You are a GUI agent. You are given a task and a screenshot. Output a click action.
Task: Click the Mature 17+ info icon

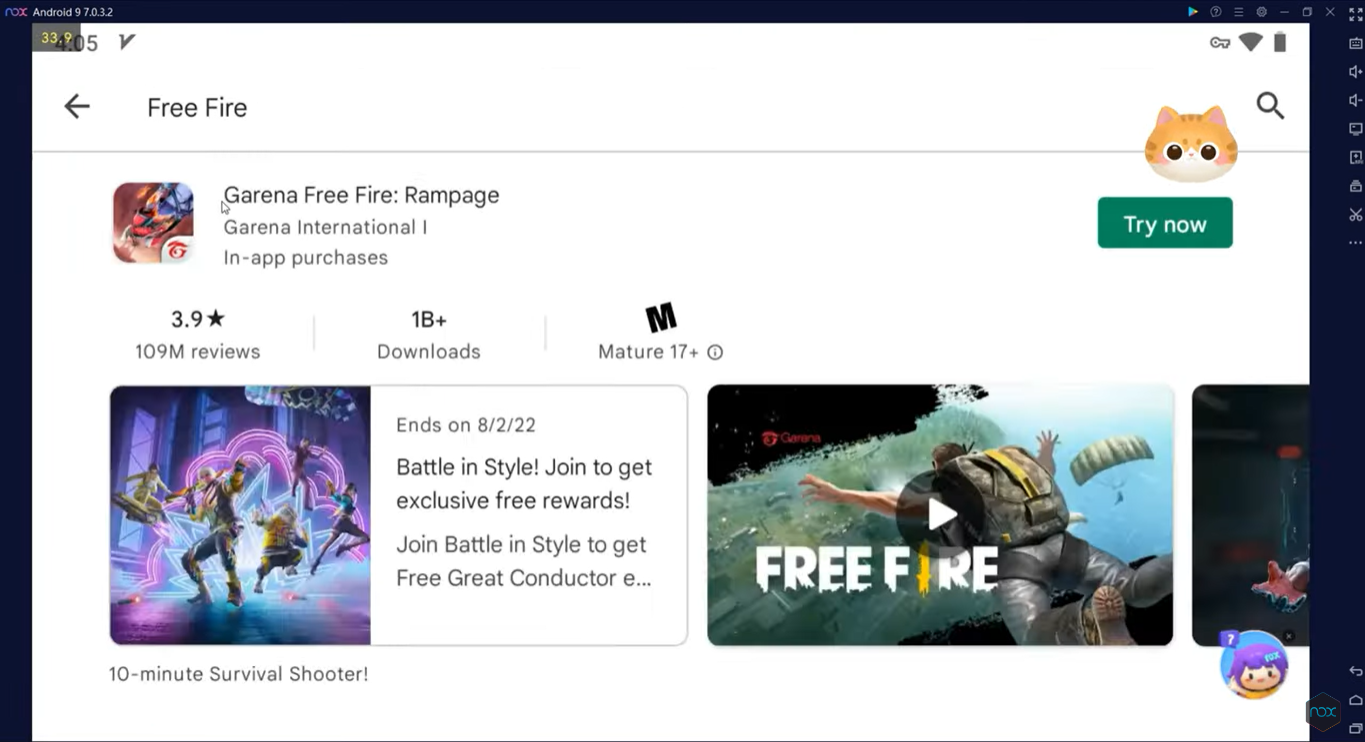715,352
